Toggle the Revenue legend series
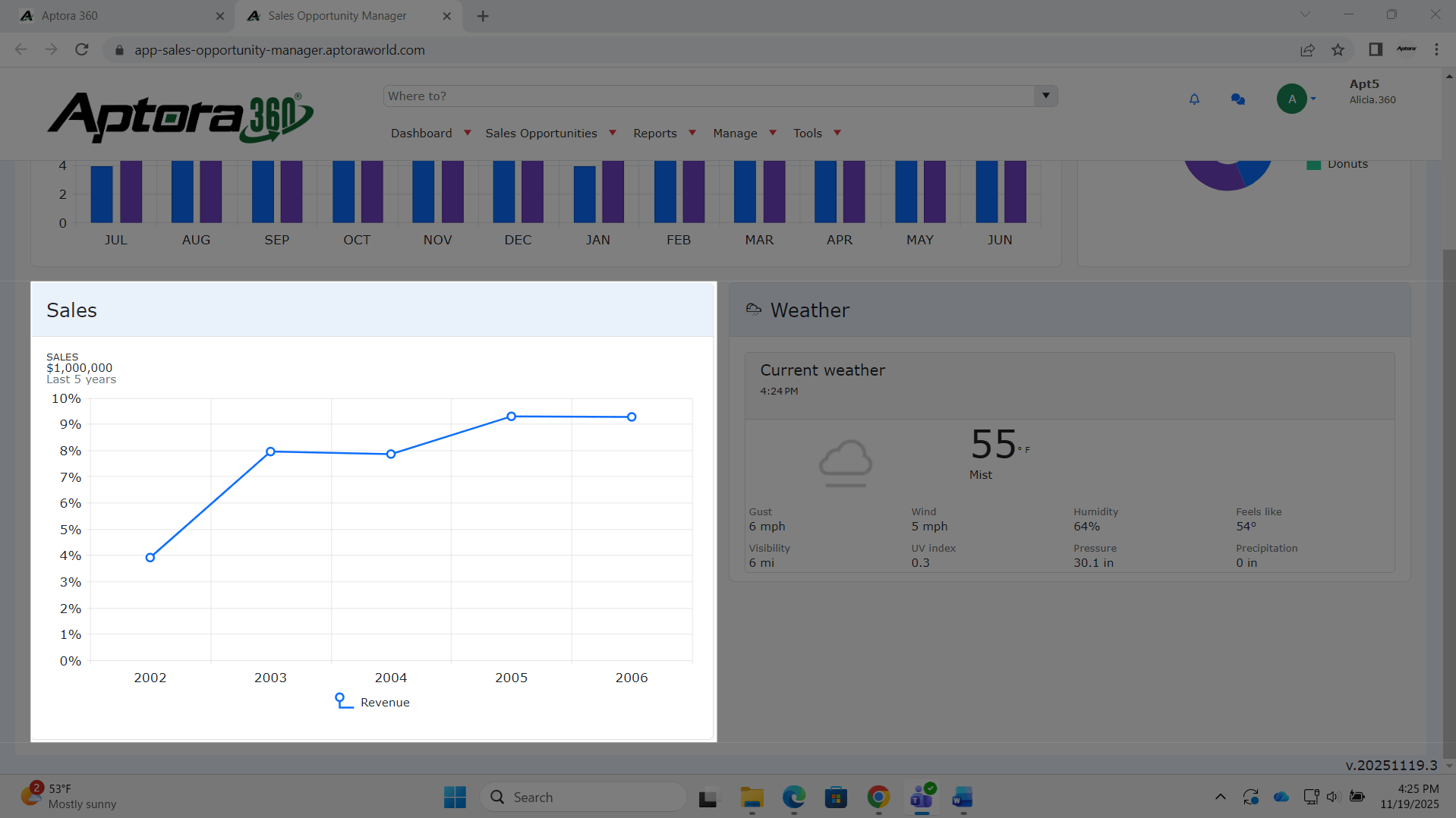 click(x=373, y=702)
